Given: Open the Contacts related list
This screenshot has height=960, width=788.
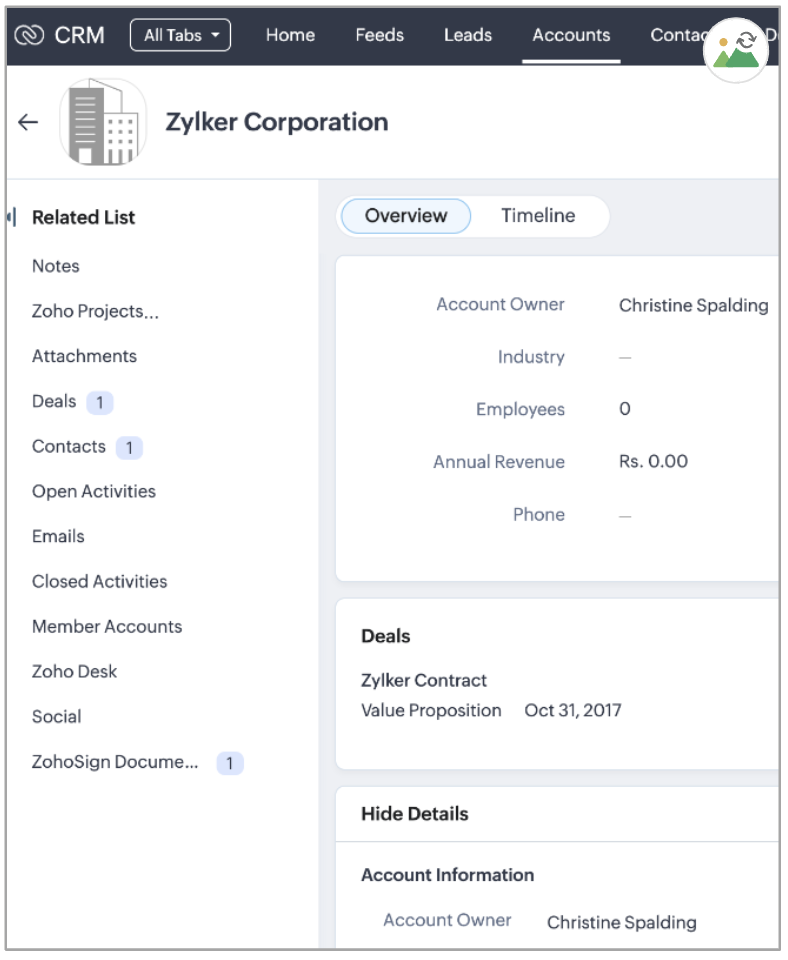Looking at the screenshot, I should [x=68, y=447].
